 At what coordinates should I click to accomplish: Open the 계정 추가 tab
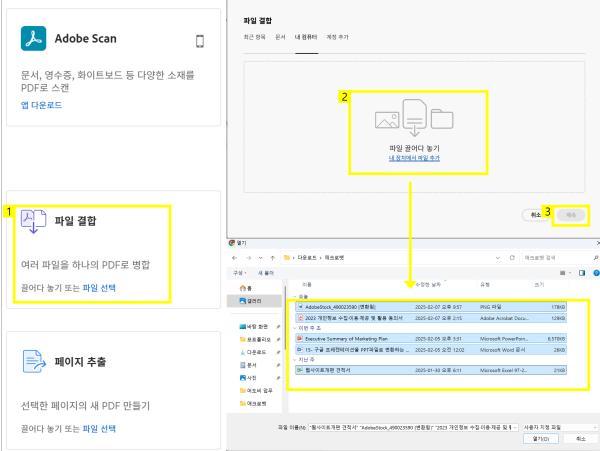[x=338, y=37]
